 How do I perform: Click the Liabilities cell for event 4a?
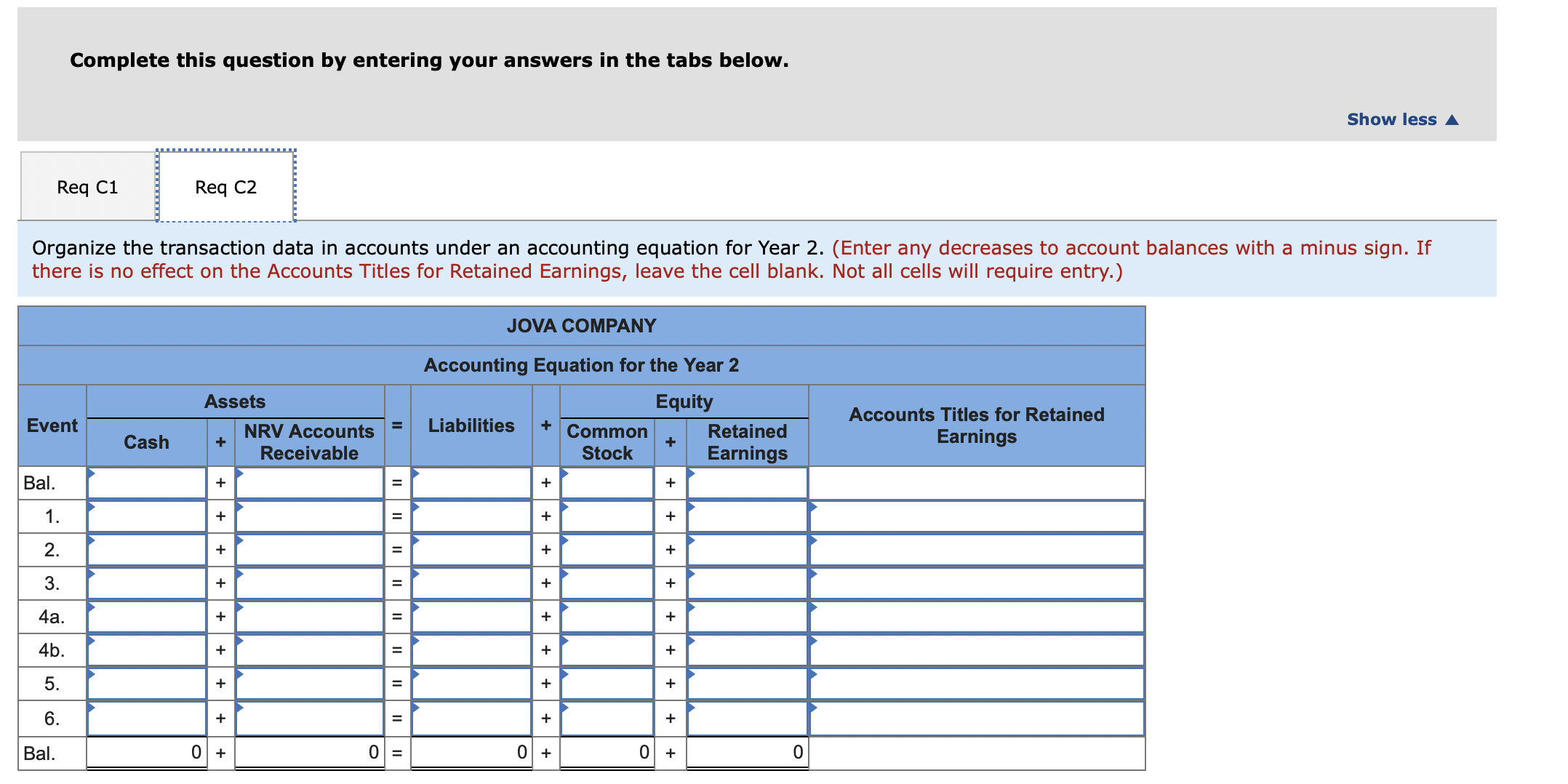471,617
